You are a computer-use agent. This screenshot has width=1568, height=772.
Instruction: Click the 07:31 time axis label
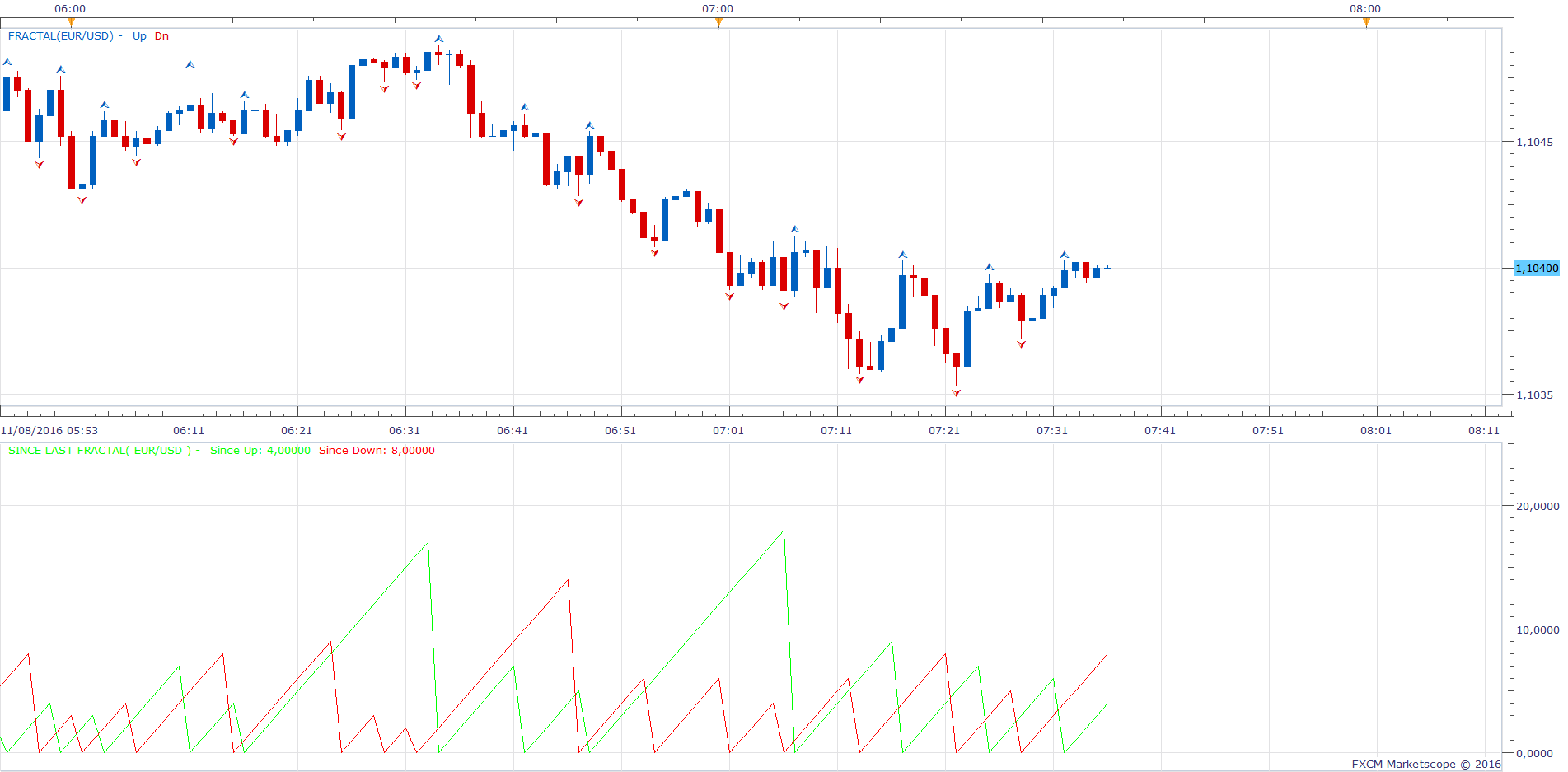pyautogui.click(x=1052, y=430)
